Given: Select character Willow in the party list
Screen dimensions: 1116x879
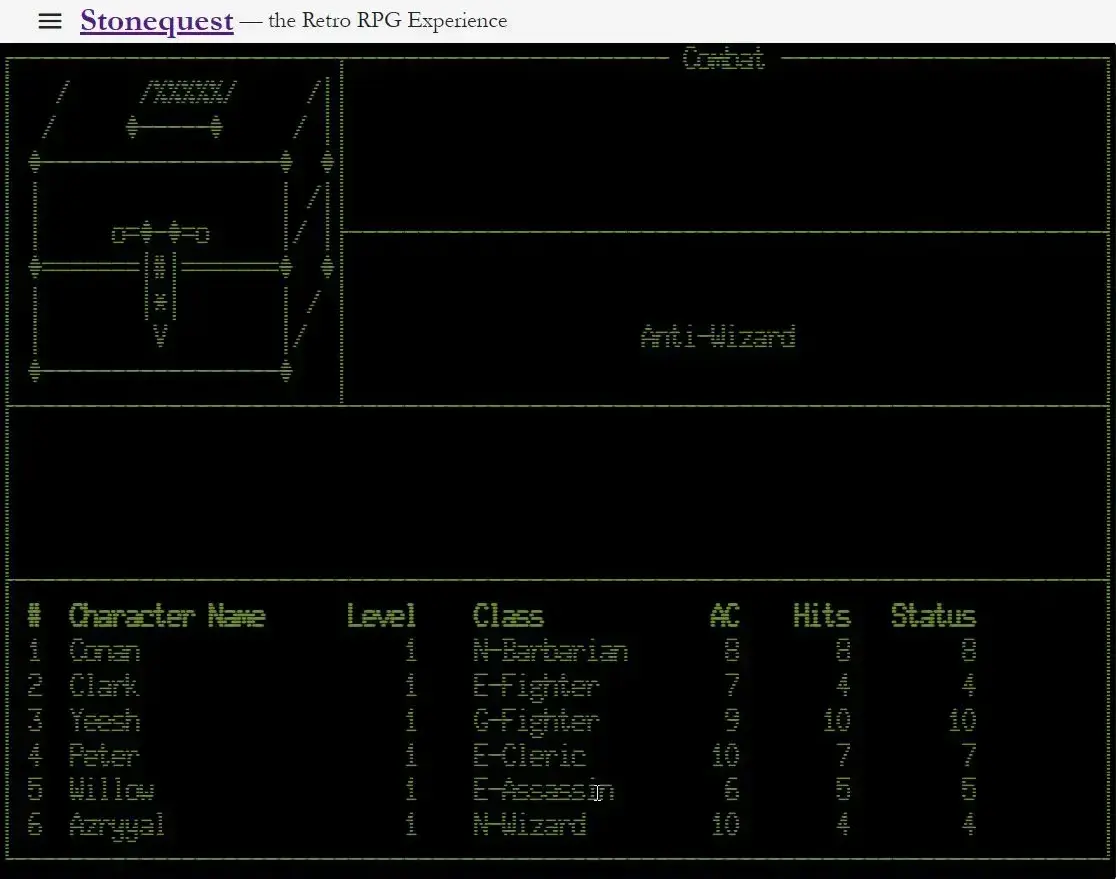Looking at the screenshot, I should pos(112,789).
